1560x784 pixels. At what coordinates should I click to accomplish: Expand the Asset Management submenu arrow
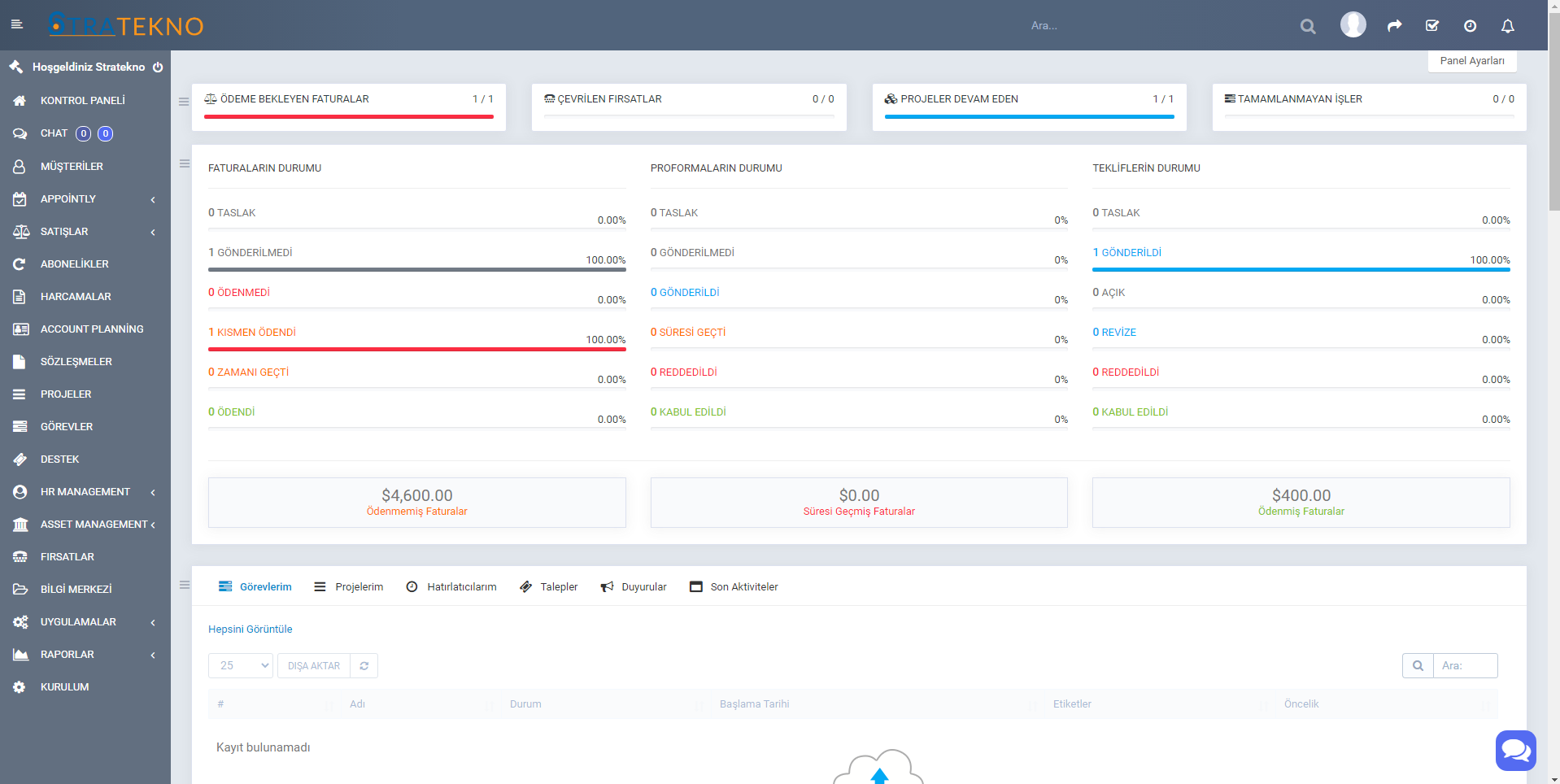pyautogui.click(x=153, y=525)
